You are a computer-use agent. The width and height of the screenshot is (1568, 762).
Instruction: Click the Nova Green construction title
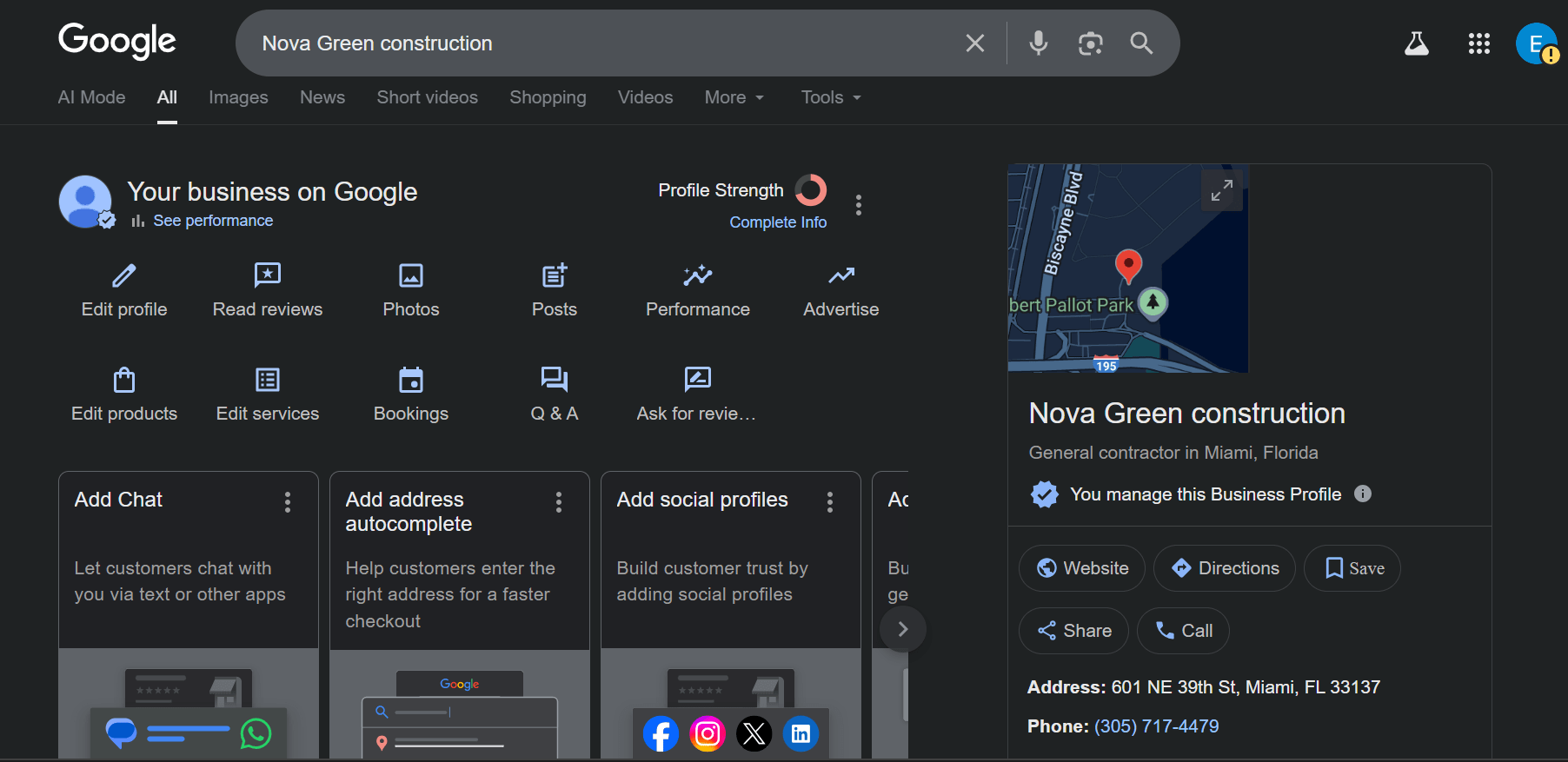(x=1187, y=414)
